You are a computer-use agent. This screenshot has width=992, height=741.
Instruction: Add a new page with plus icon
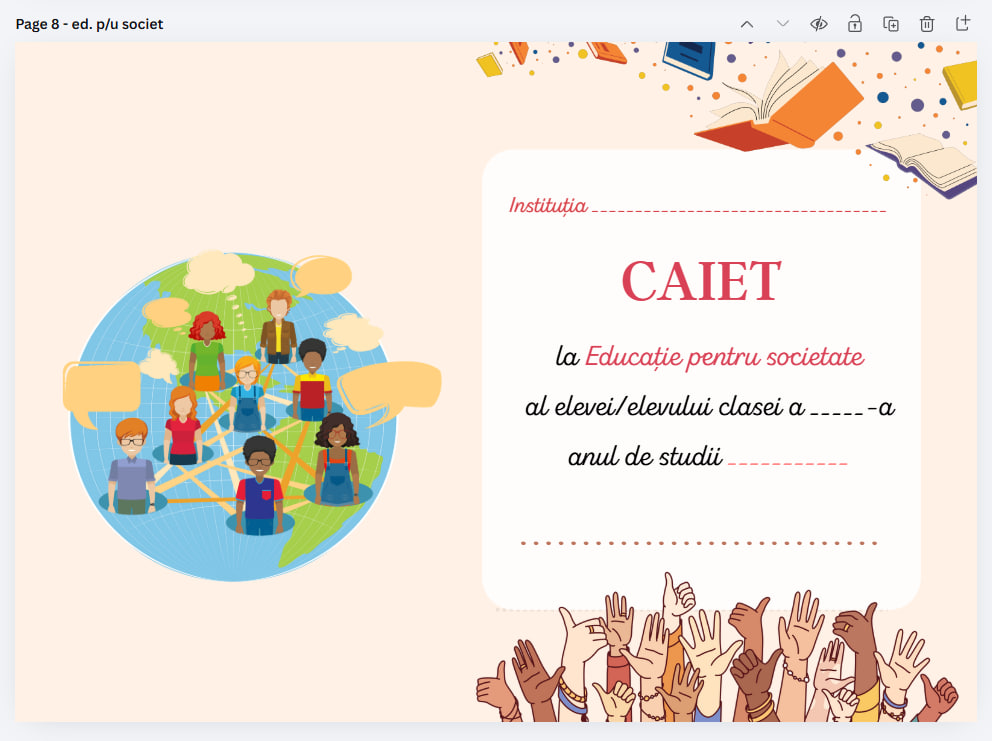[963, 24]
